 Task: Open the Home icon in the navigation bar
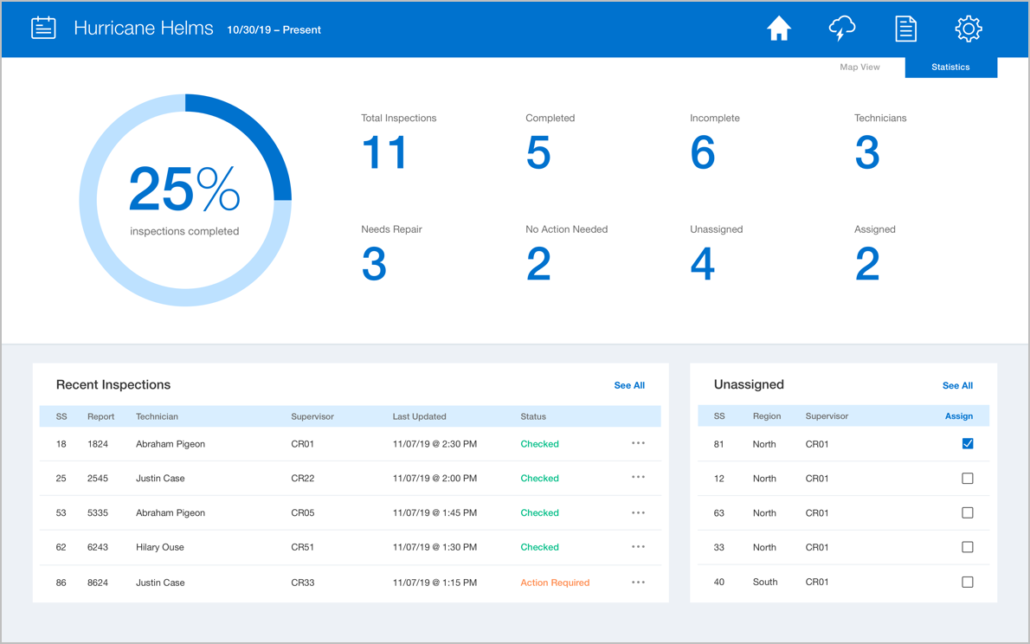tap(779, 28)
